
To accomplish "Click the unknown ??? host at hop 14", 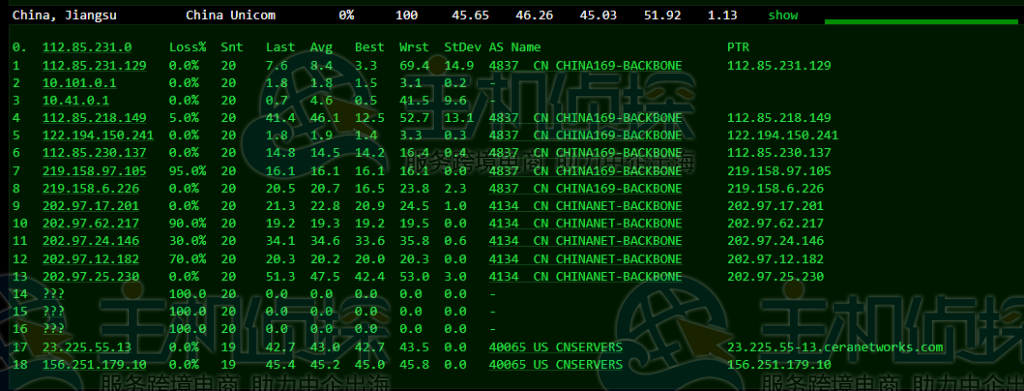I will click(54, 294).
